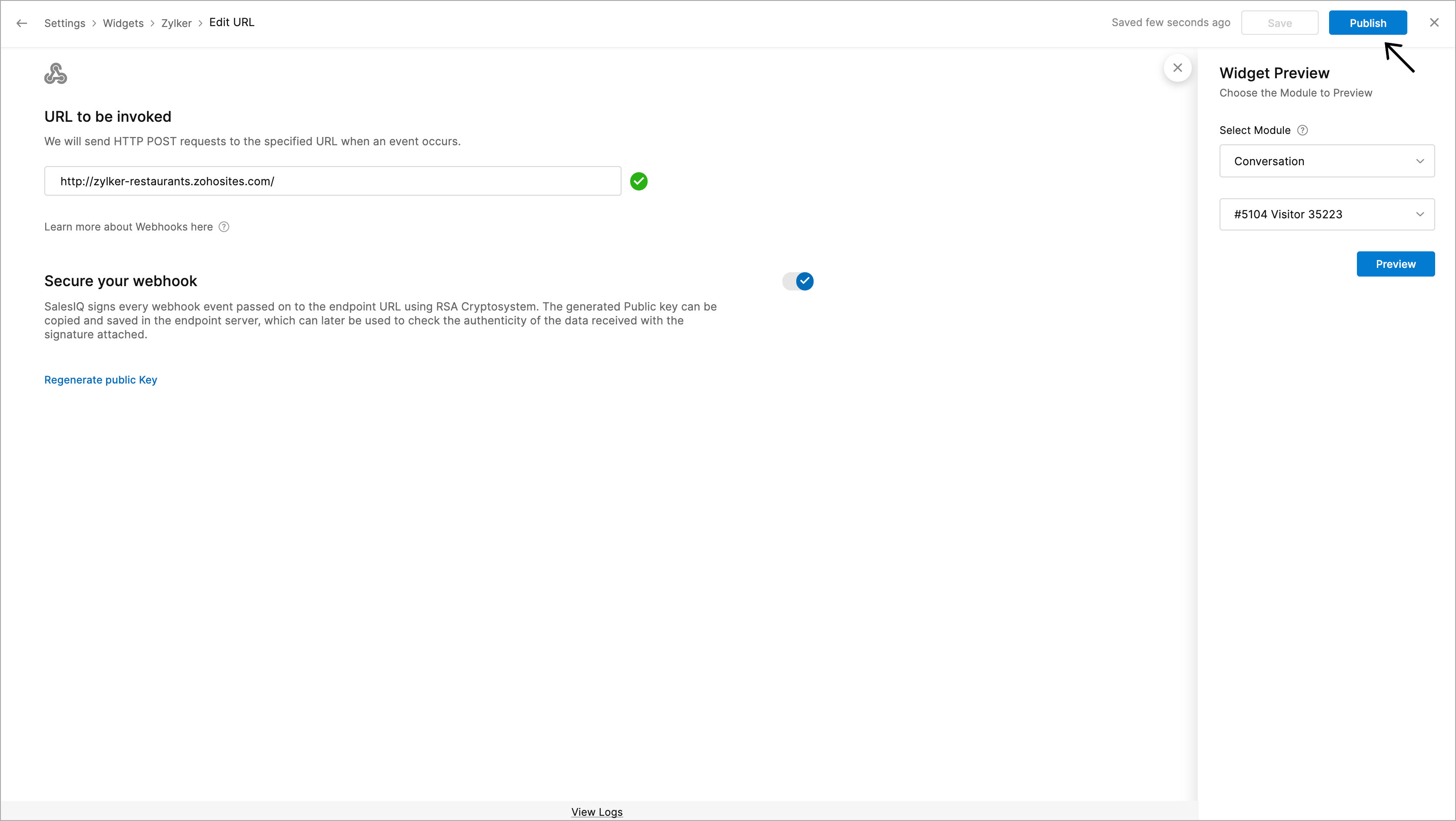
Task: Click Edit URL breadcrumb
Action: coord(232,23)
